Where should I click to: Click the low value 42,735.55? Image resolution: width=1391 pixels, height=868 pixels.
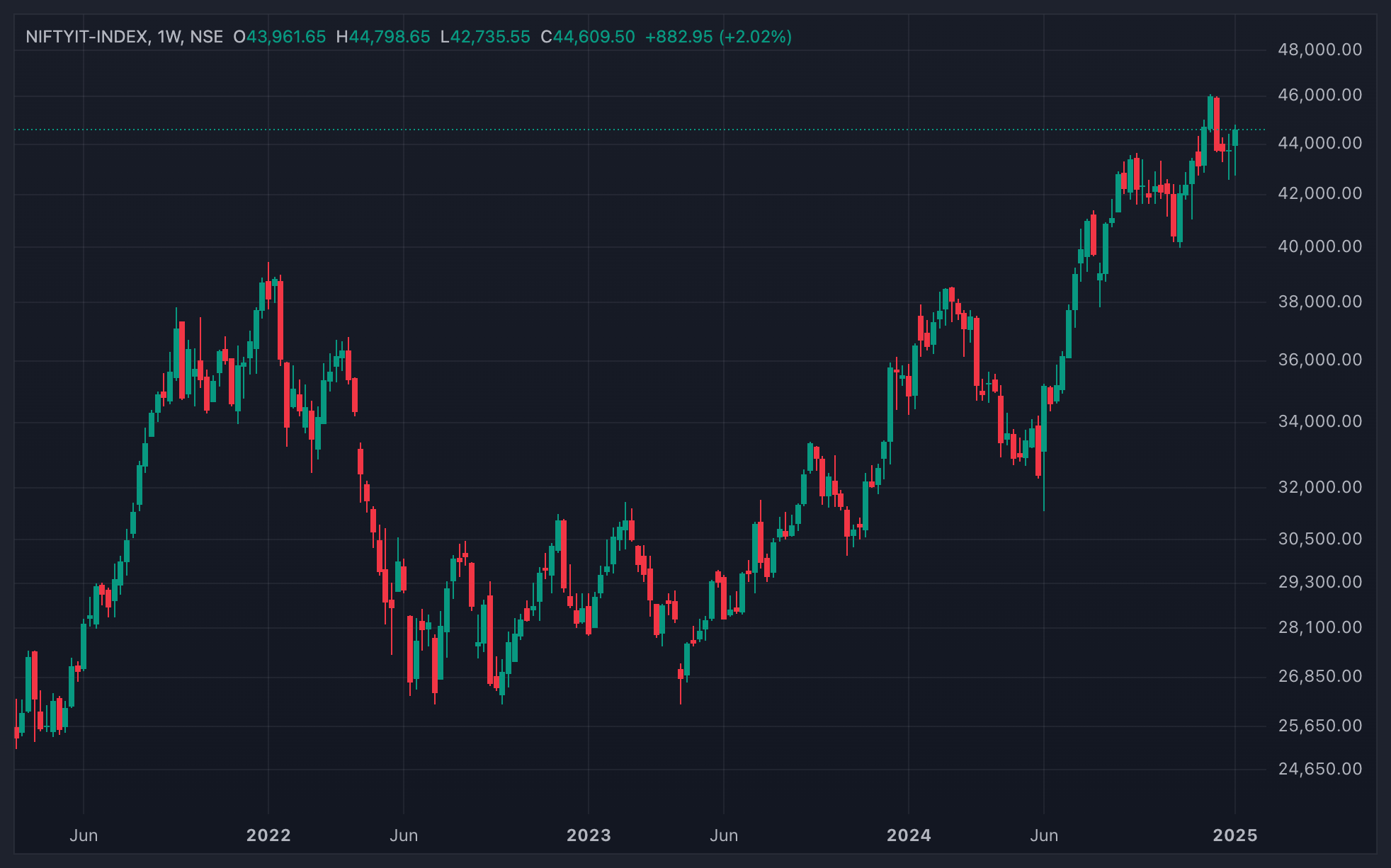tap(490, 37)
